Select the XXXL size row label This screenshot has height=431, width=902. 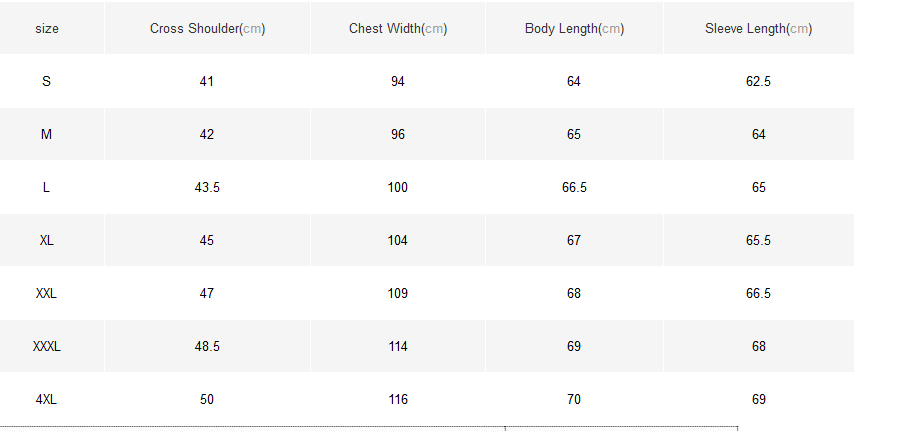pyautogui.click(x=47, y=347)
